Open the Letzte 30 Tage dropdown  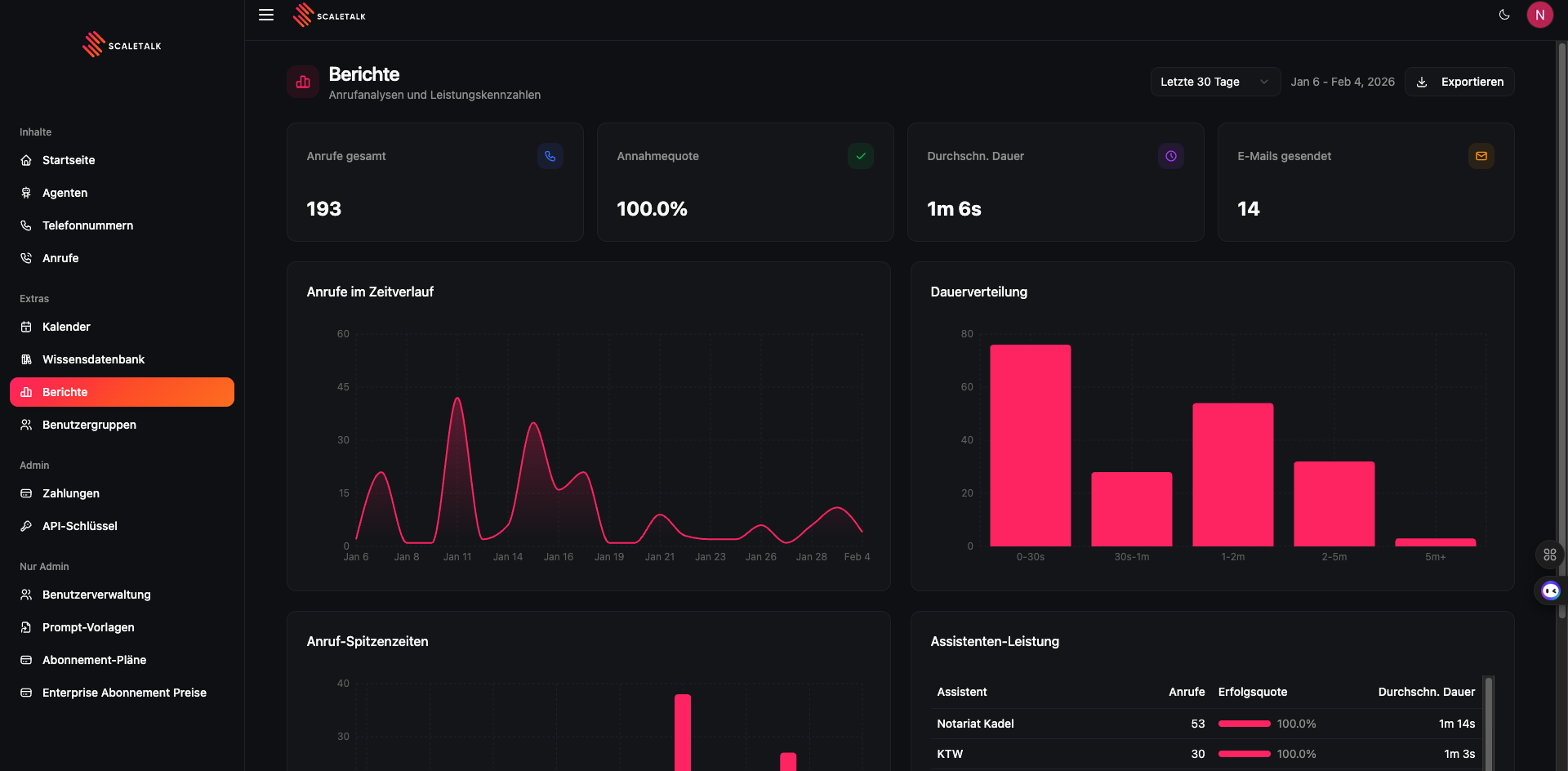click(1215, 82)
